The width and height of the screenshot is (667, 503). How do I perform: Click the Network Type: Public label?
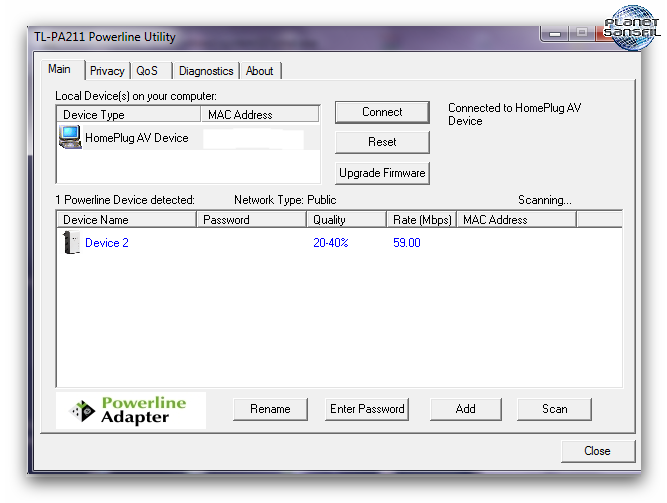pos(285,200)
